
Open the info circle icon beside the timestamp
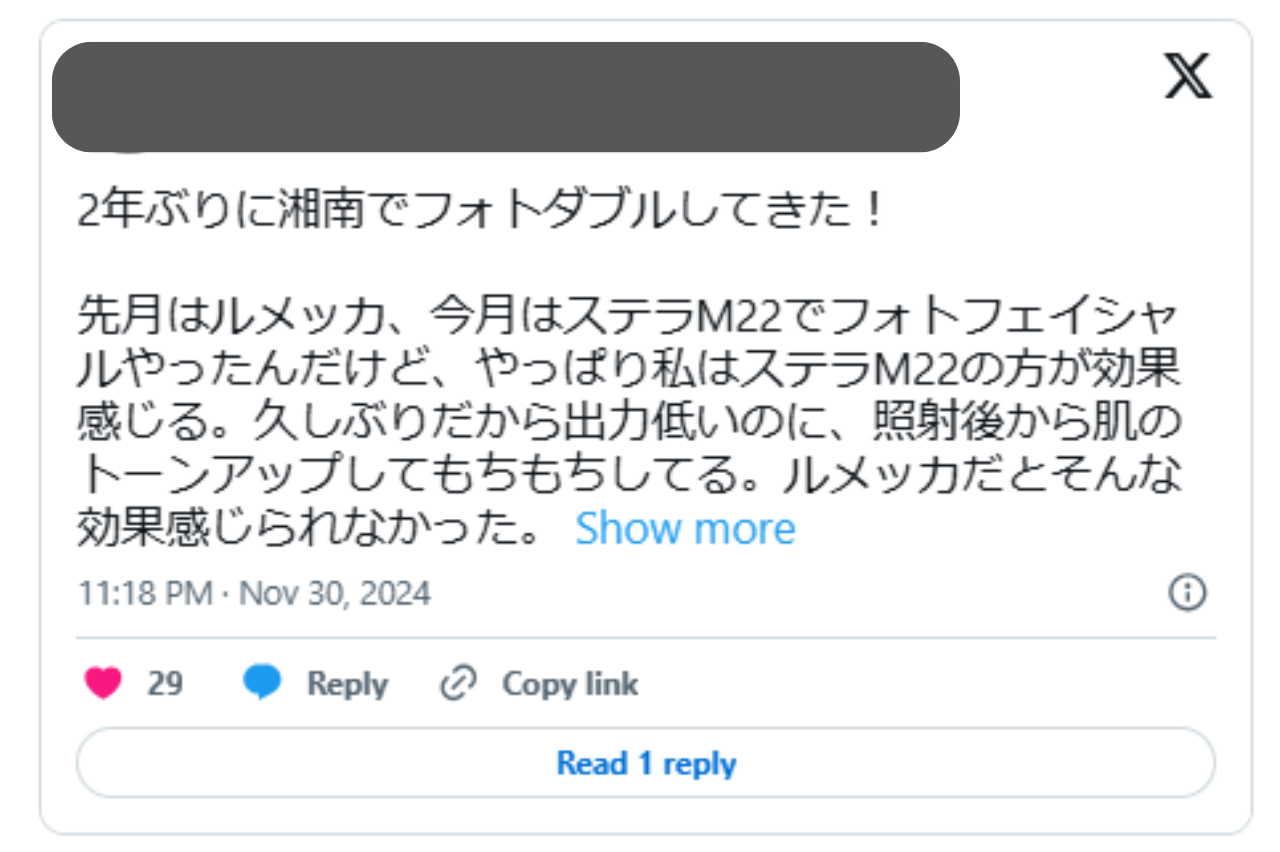coord(1187,593)
